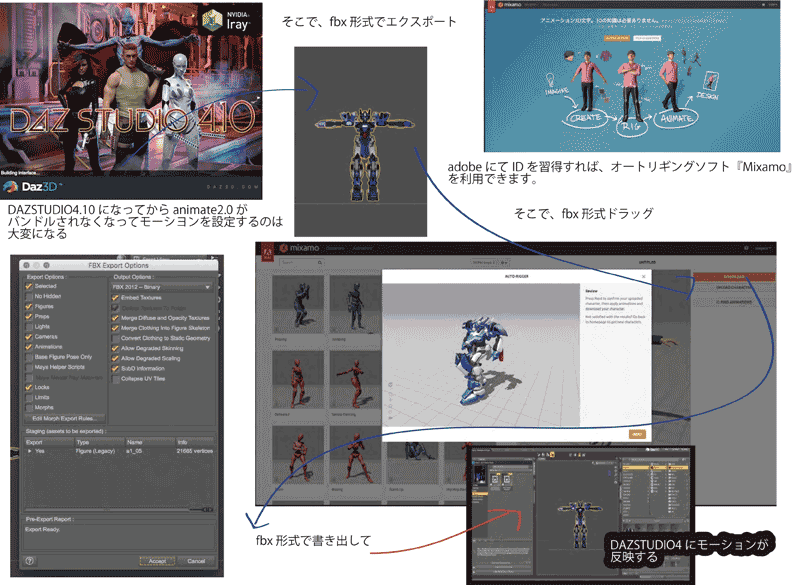Toggle the Figures export checkbox
Viewport: 803px width, 585px height.
click(29, 307)
